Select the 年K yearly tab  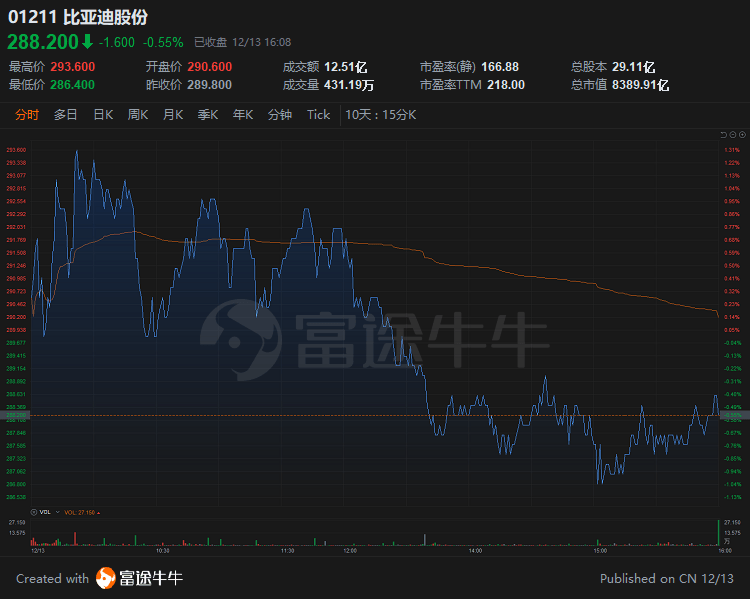(x=243, y=115)
